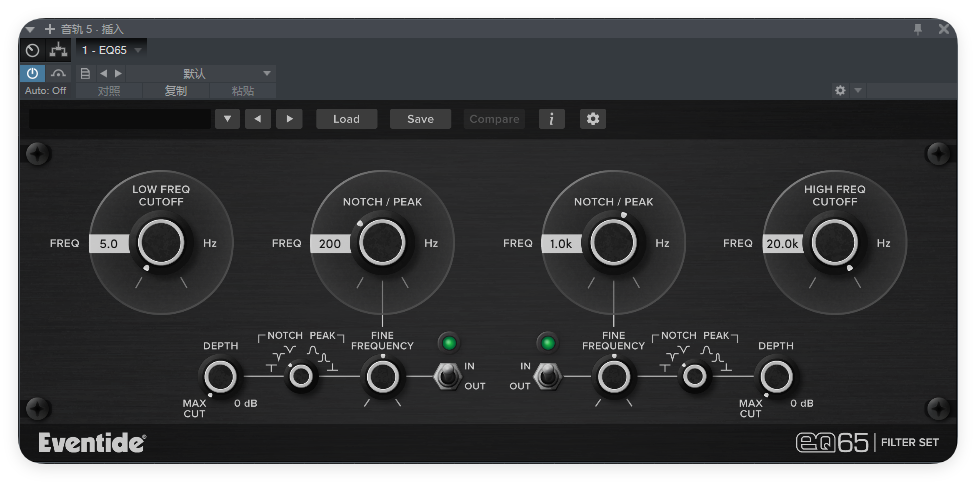The width and height of the screenshot is (976, 482).
Task: Click the sidechain routing icon
Action: click(59, 50)
